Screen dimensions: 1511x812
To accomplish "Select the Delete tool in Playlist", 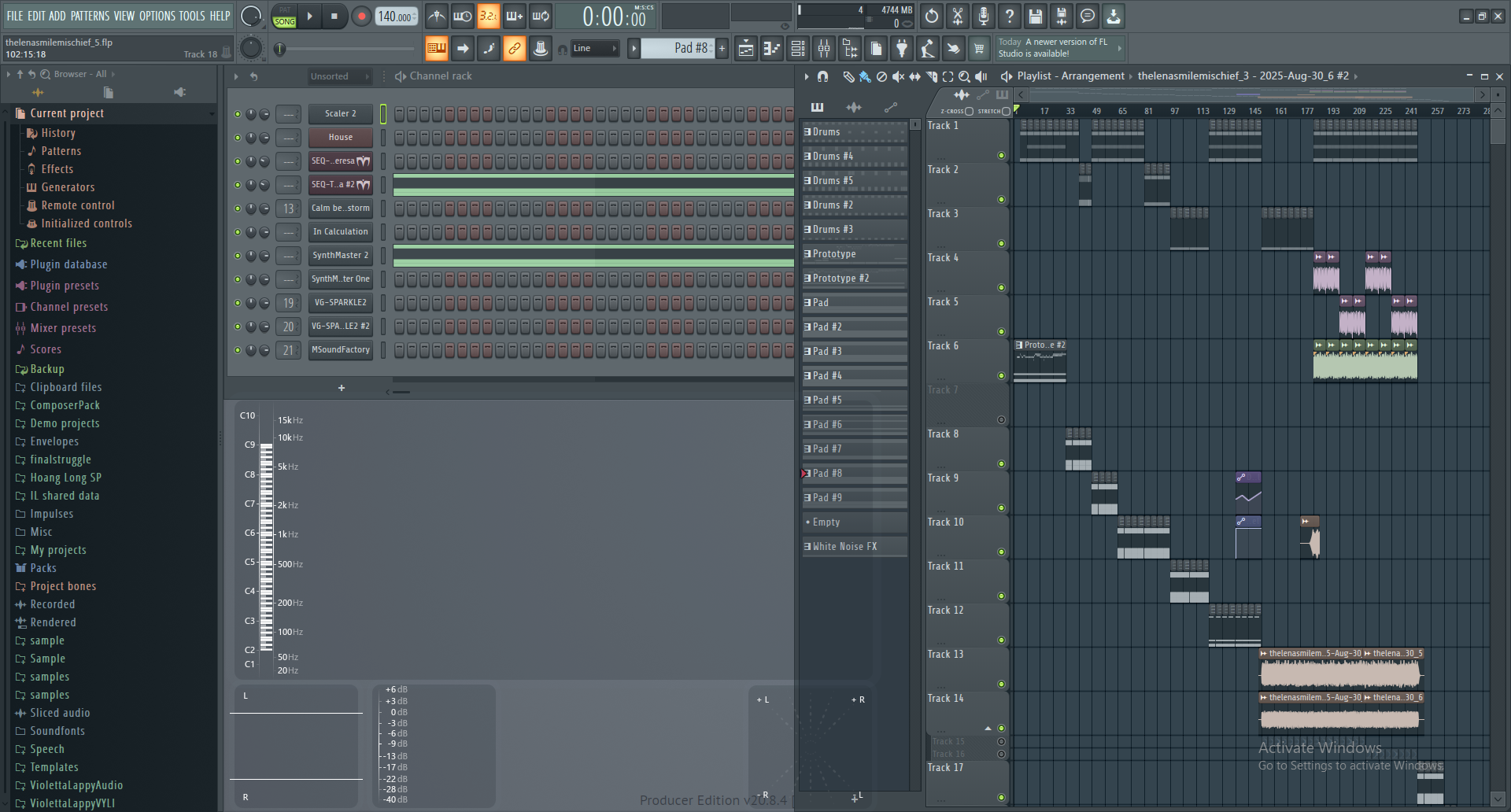I will click(881, 76).
